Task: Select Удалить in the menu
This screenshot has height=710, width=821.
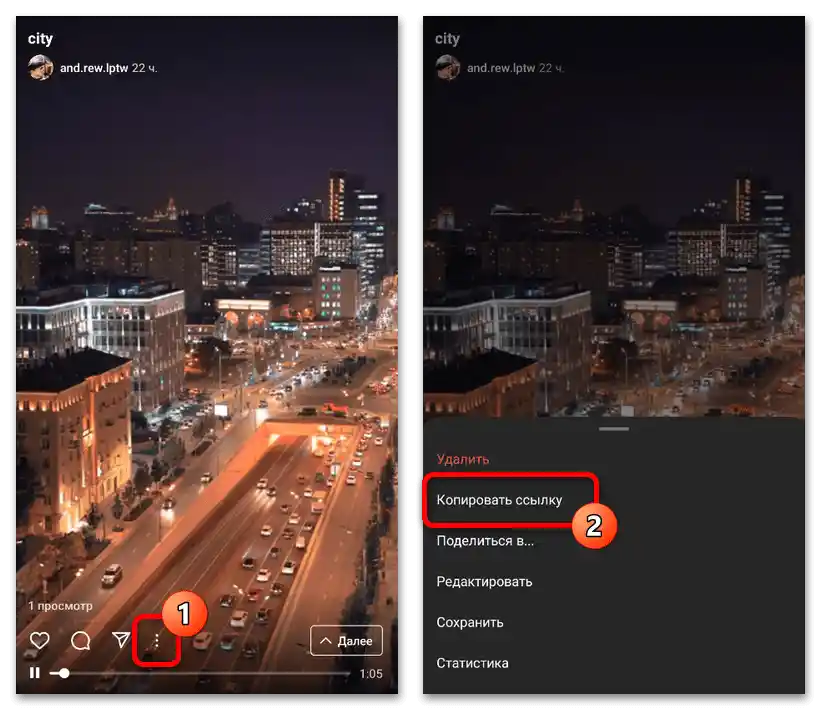Action: 463,459
